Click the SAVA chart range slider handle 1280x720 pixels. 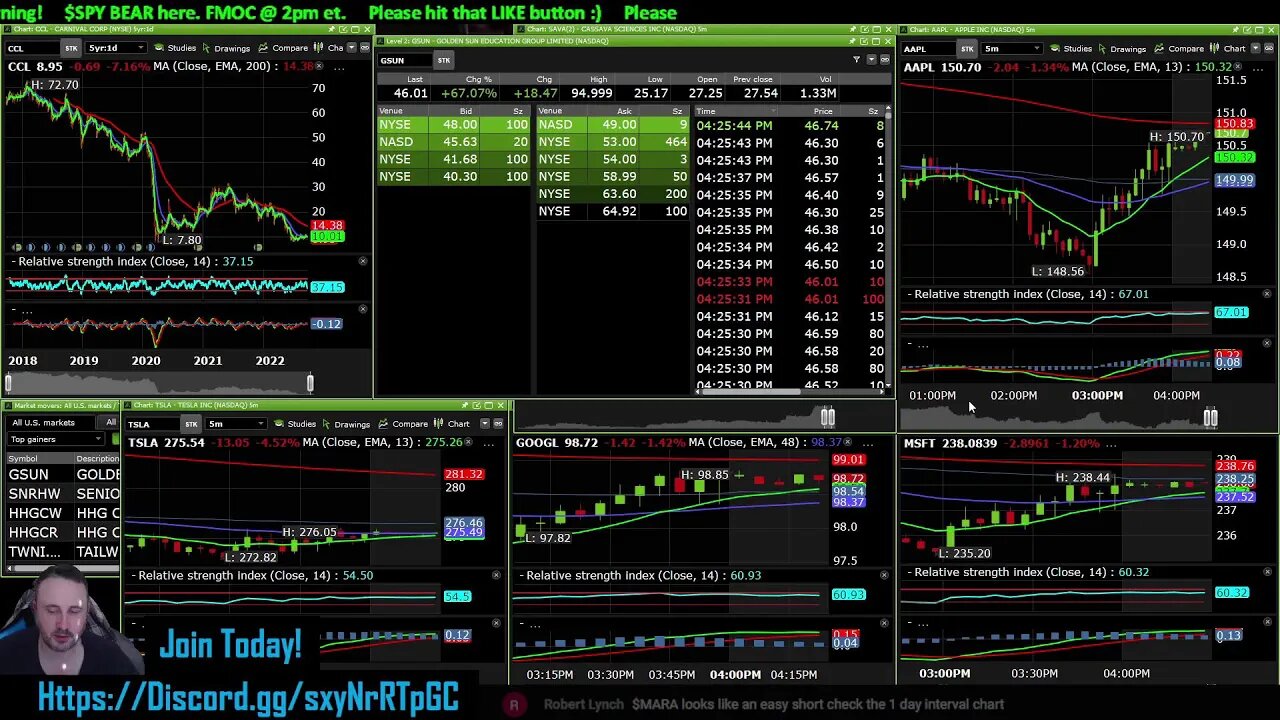[828, 416]
